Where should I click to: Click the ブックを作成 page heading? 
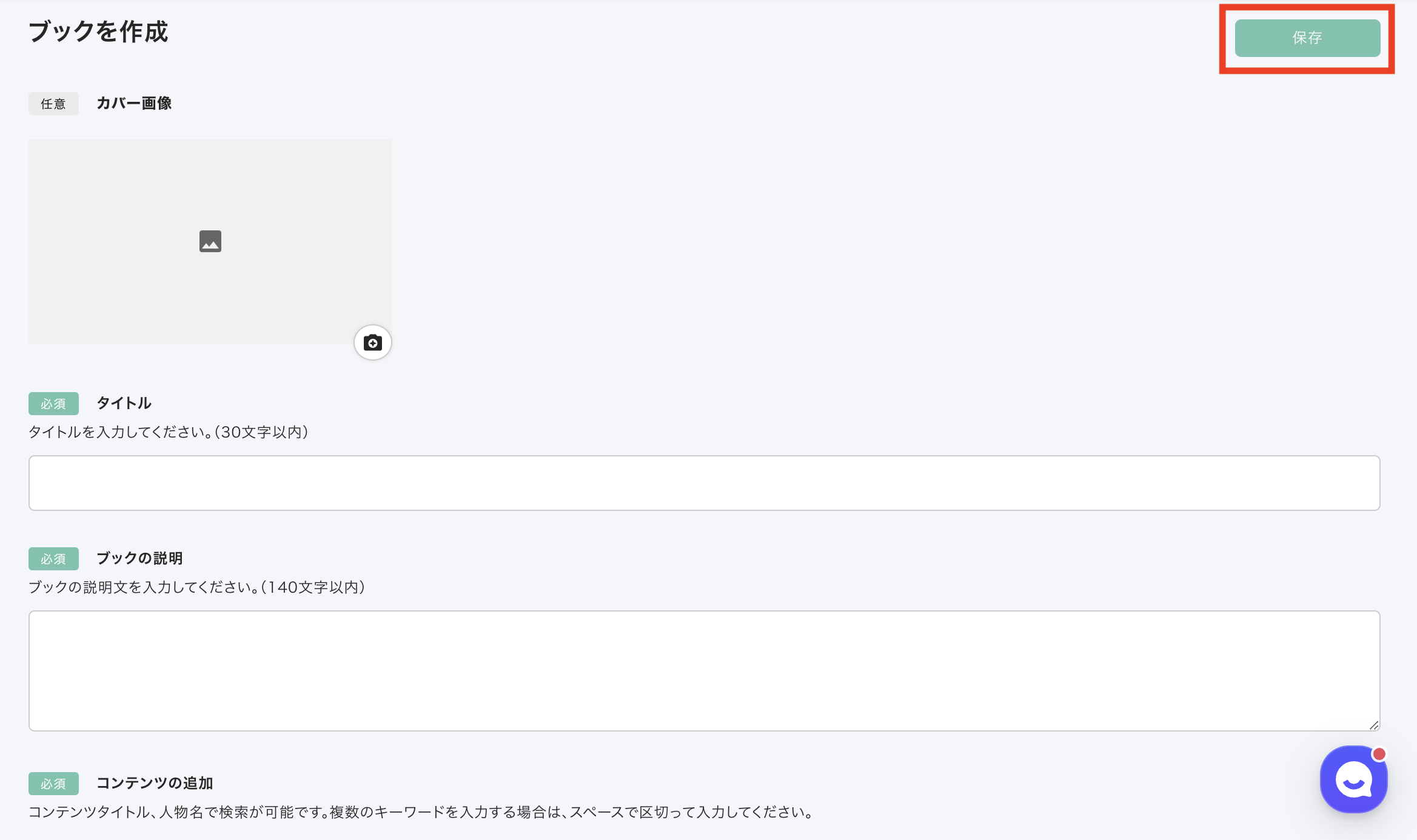coord(98,32)
